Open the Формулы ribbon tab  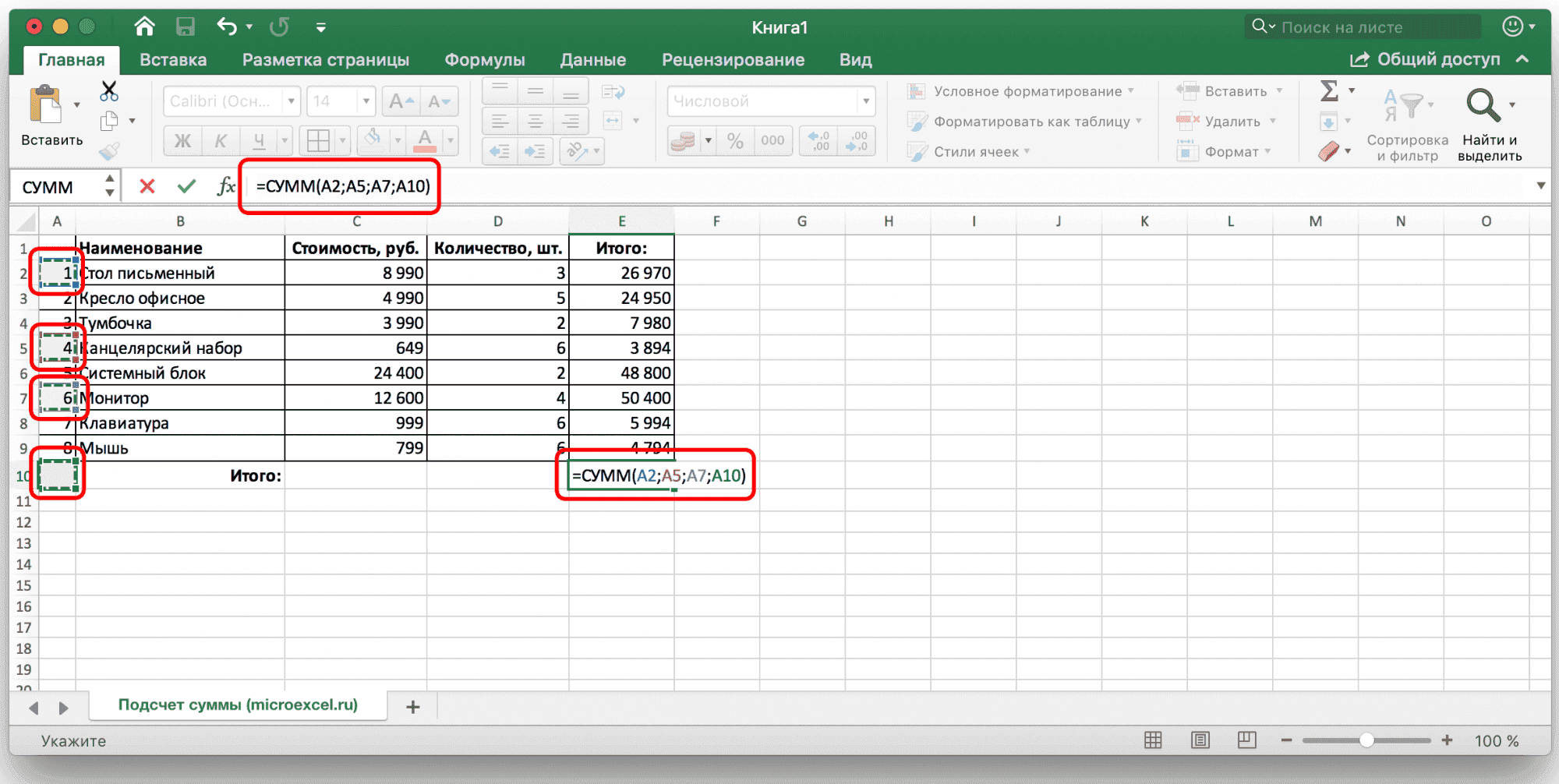click(484, 60)
